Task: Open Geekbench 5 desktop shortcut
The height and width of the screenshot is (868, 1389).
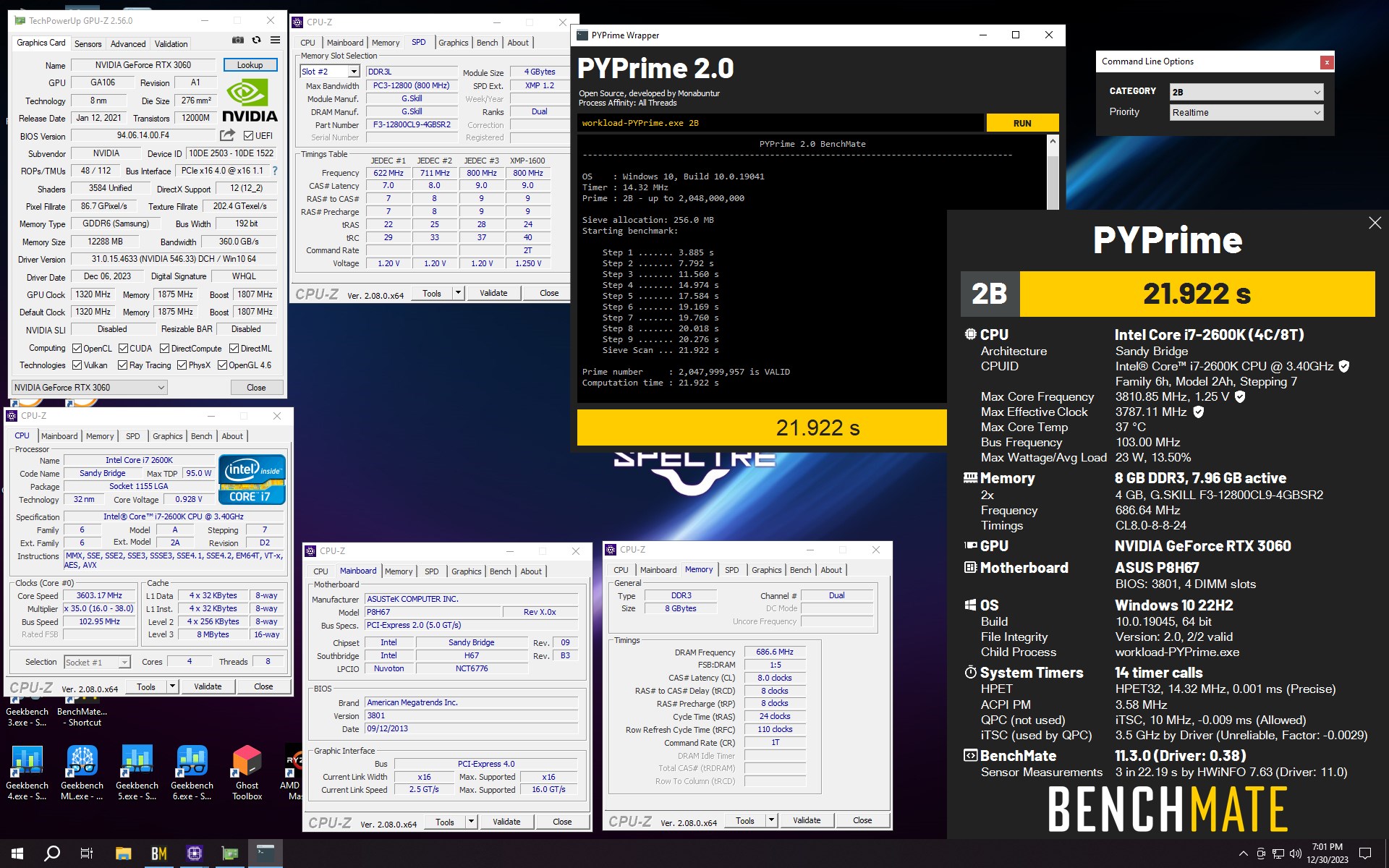Action: point(137,773)
